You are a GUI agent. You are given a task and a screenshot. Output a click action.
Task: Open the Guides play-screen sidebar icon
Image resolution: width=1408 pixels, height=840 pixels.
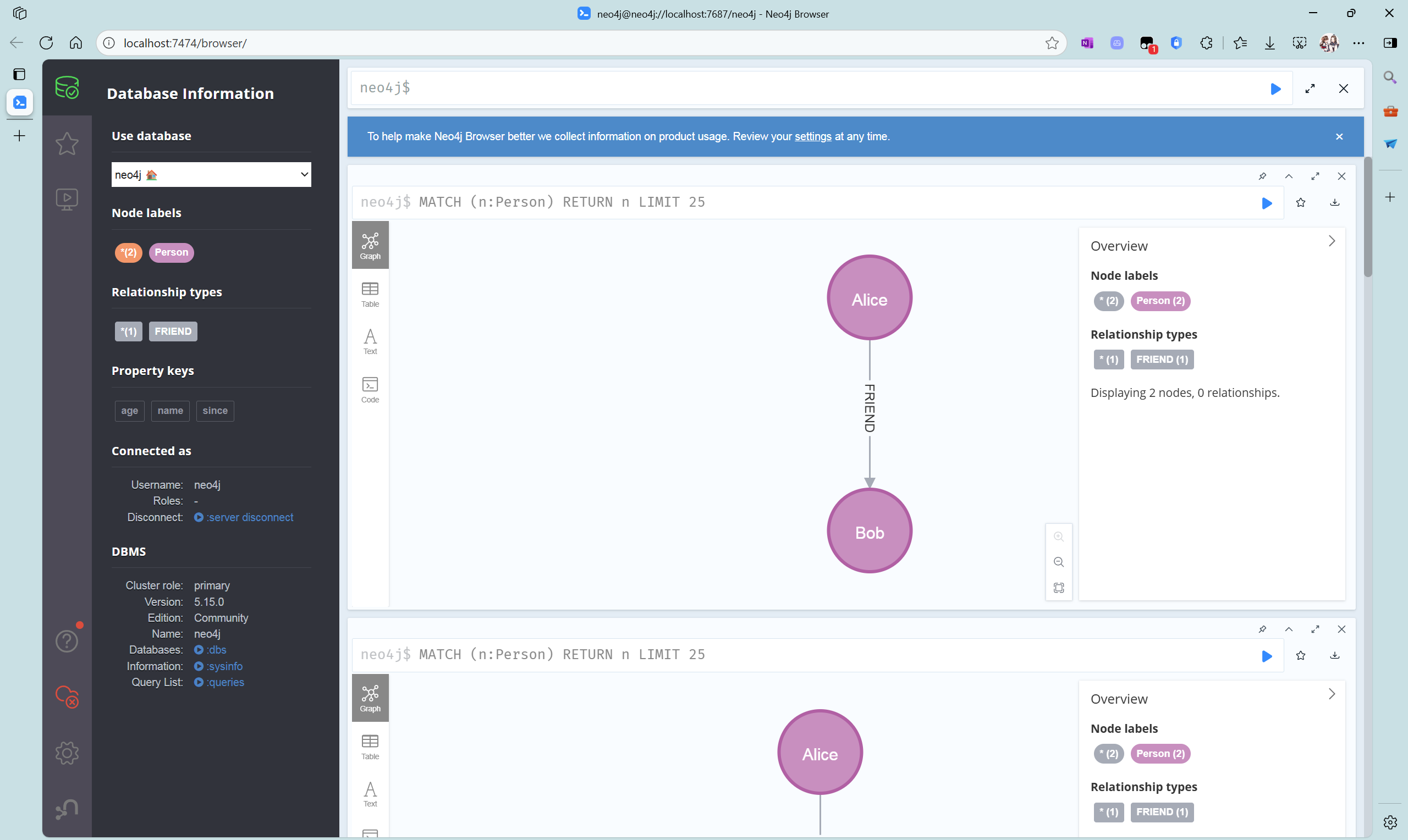pyautogui.click(x=67, y=199)
